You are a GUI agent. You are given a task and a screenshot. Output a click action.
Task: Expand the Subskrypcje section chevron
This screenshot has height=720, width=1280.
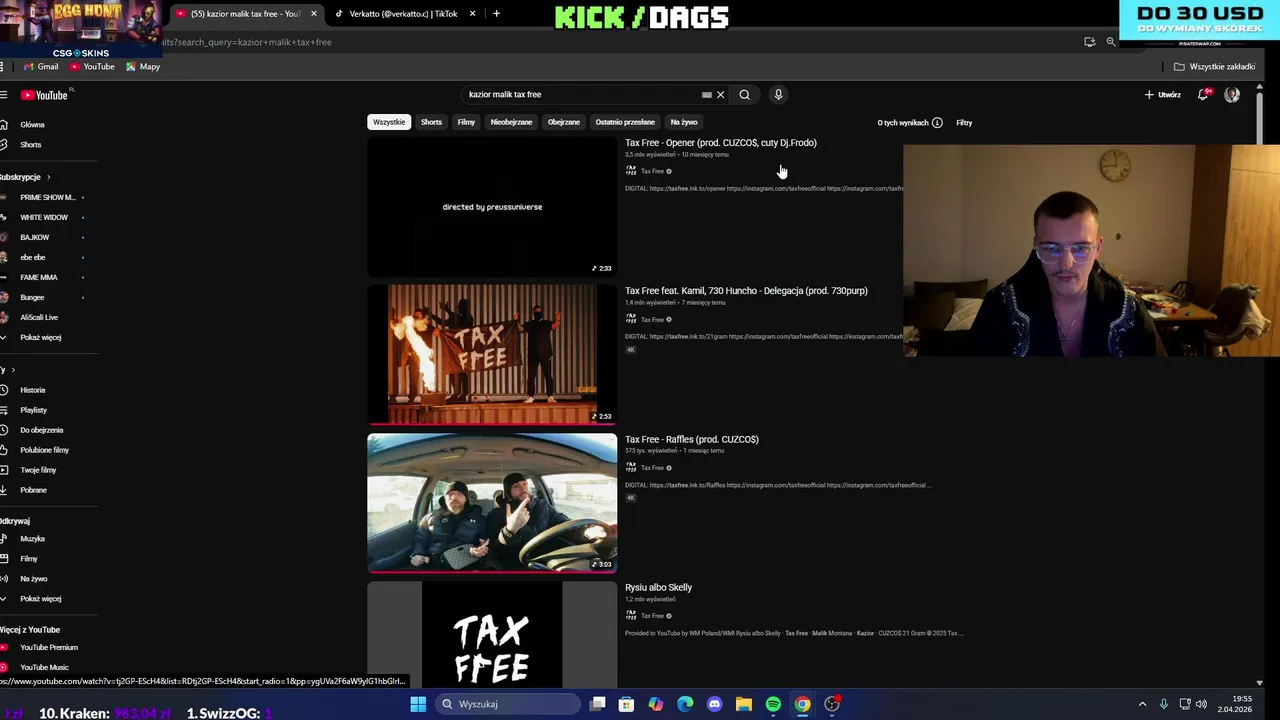tap(48, 177)
